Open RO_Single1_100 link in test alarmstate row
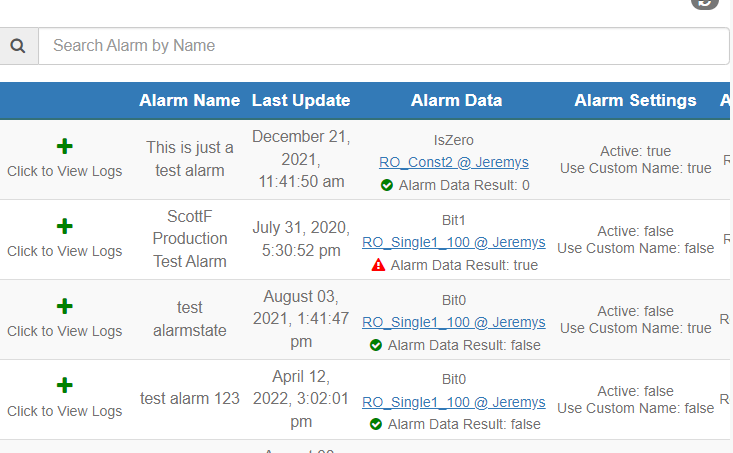Viewport: 733px width, 453px height. [453, 322]
